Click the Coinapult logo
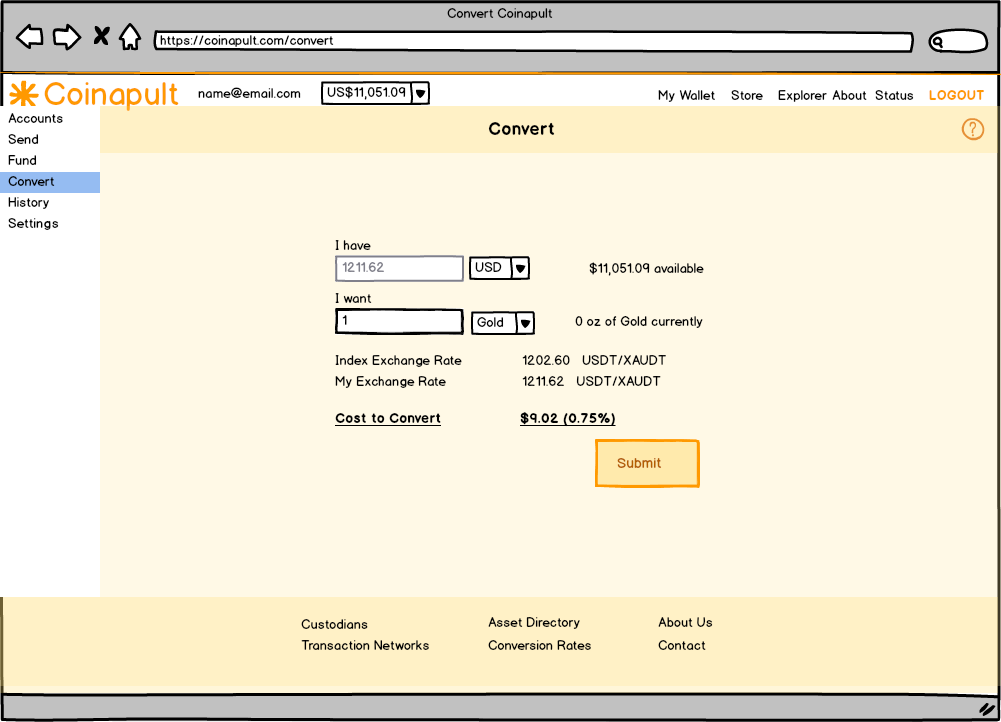 pyautogui.click(x=94, y=94)
